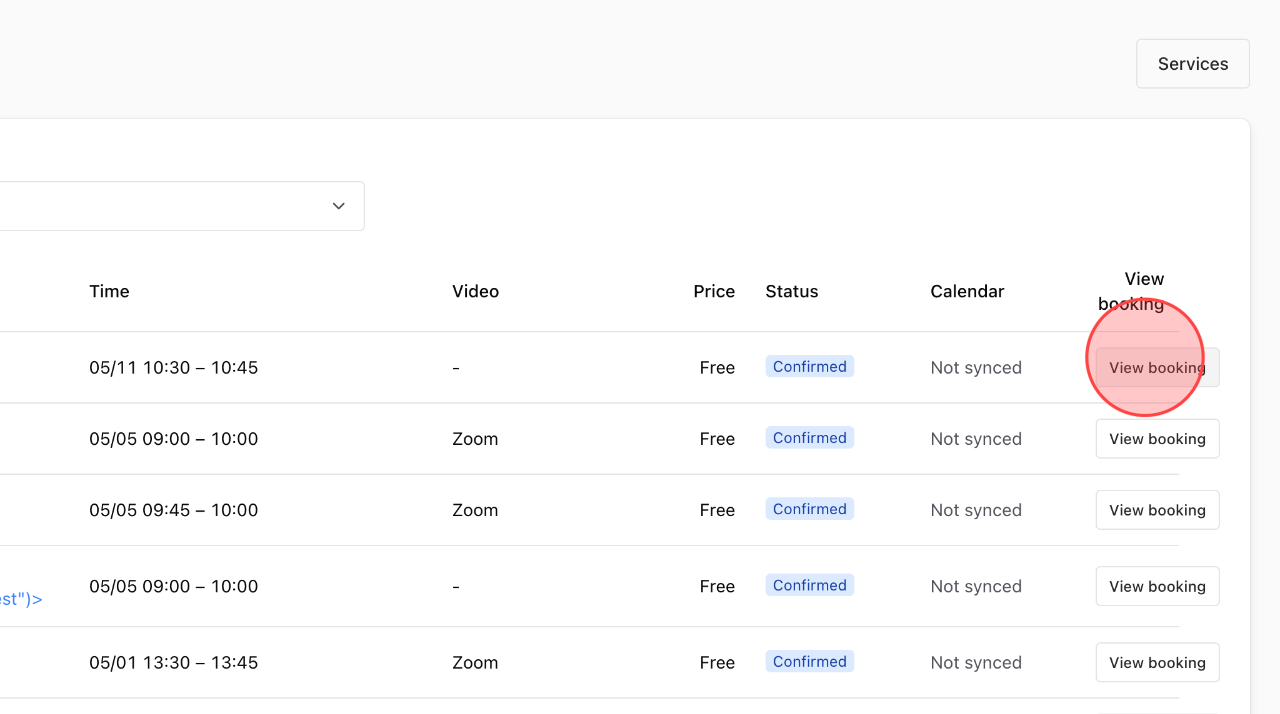Click Not synced in 05/11 10:30 row
Screen dimensions: 1280x714
pyautogui.click(x=976, y=368)
